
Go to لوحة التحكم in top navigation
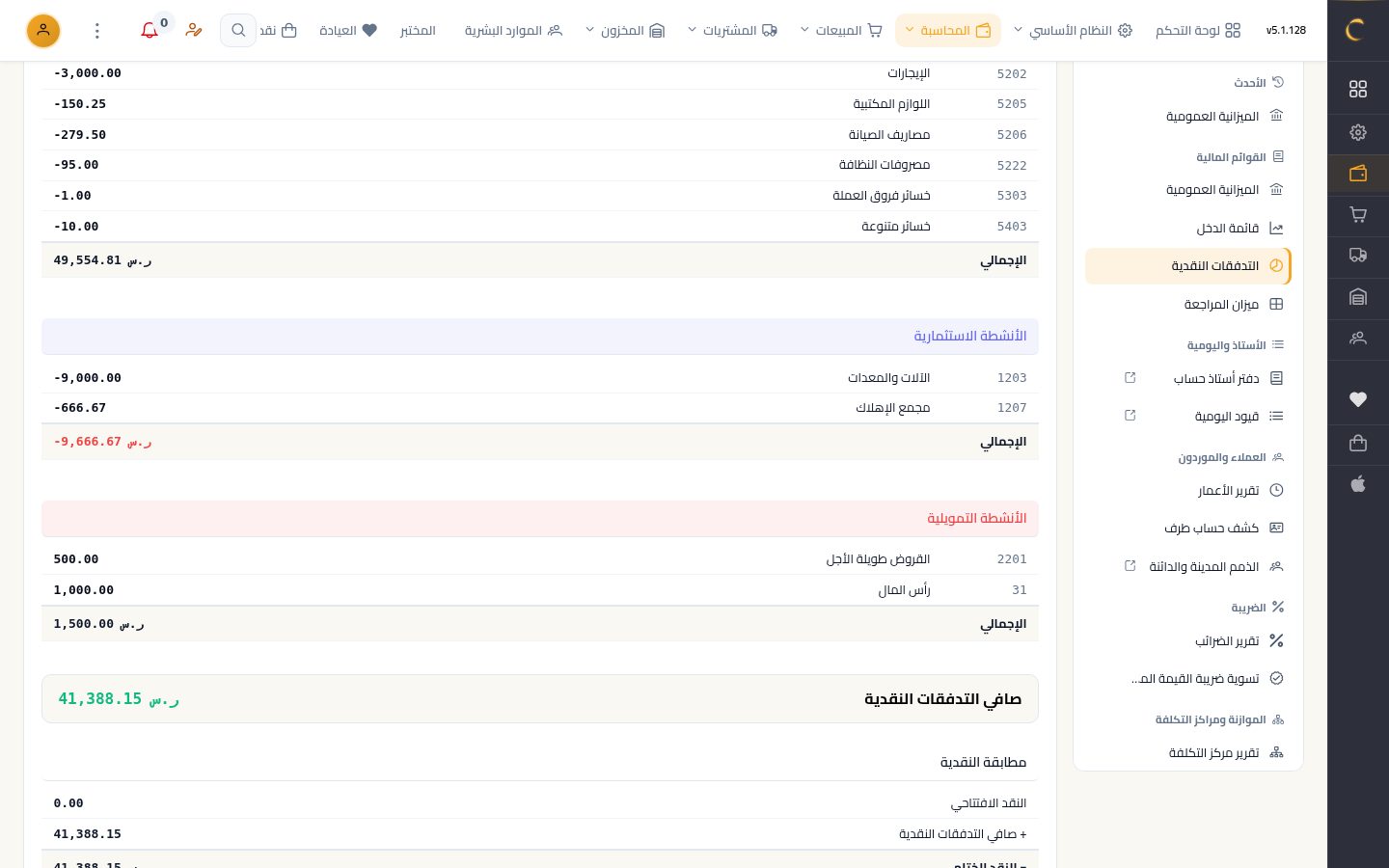pos(1198,31)
